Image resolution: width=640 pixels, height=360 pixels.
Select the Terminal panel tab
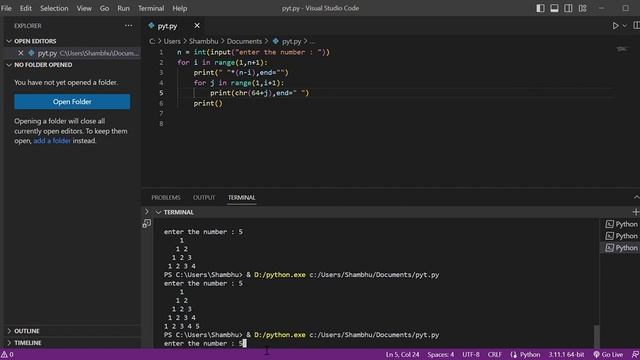(242, 198)
